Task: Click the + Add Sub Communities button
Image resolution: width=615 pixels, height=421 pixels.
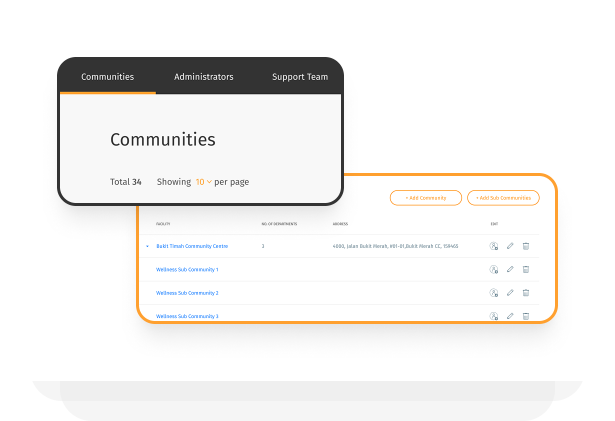Action: click(503, 198)
